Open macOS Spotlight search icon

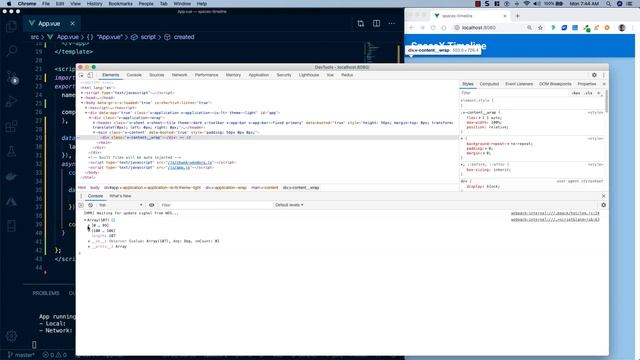click(x=609, y=4)
